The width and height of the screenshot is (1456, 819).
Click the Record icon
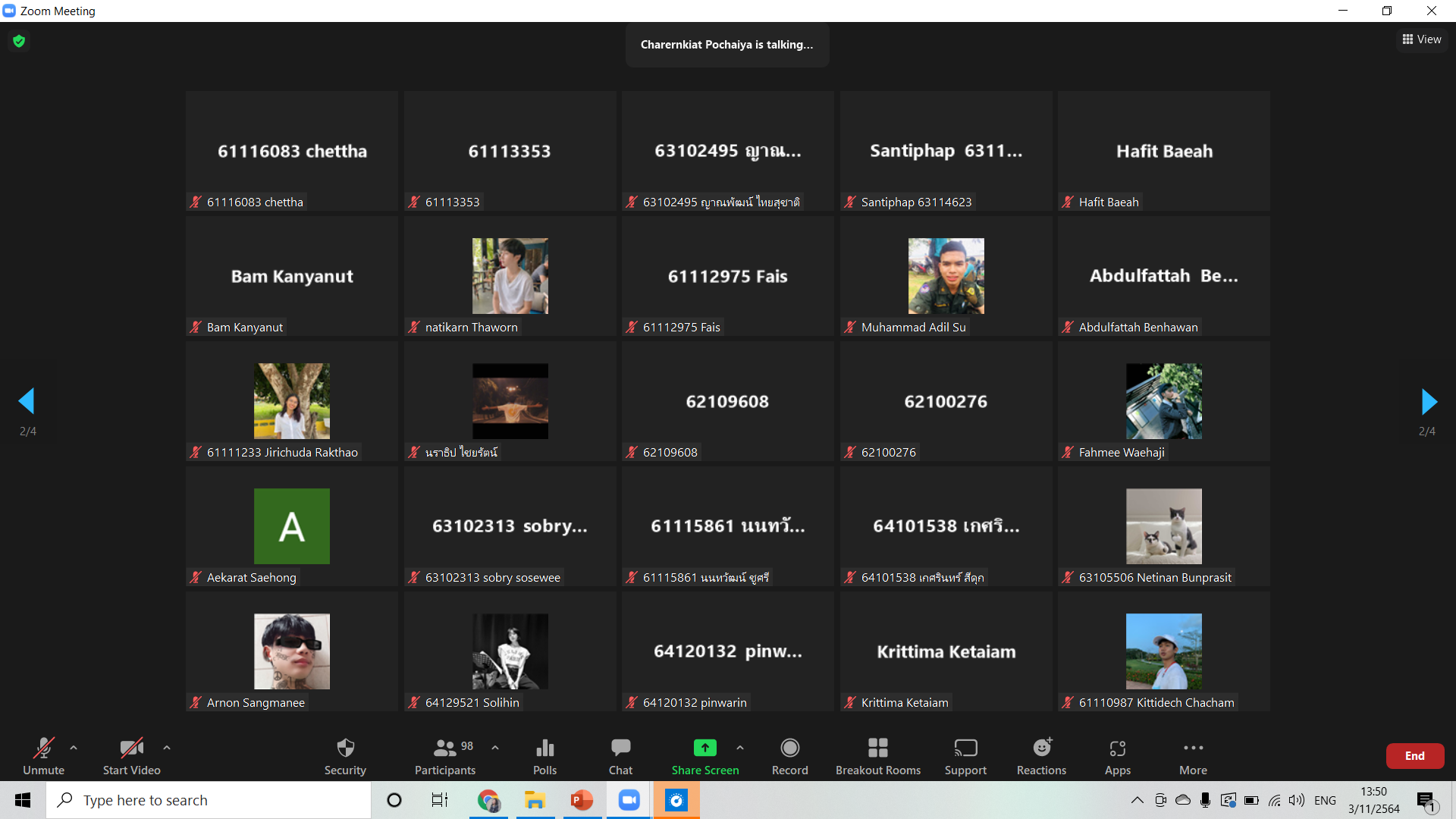[789, 748]
